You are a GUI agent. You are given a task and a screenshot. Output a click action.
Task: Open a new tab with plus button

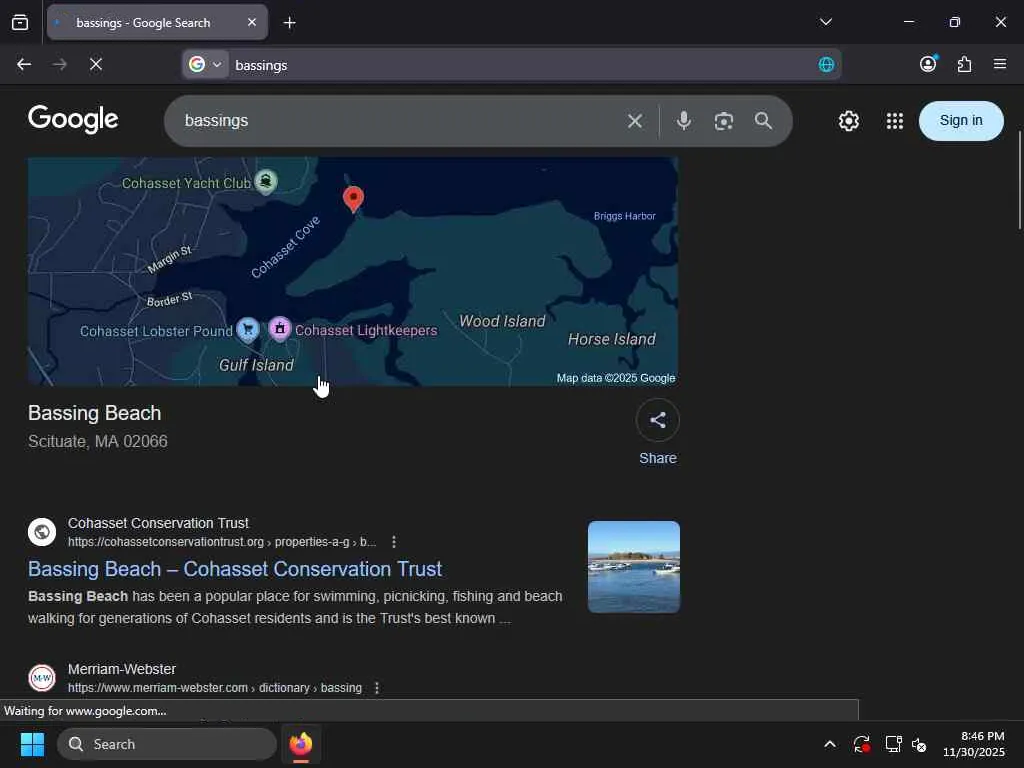tap(289, 23)
